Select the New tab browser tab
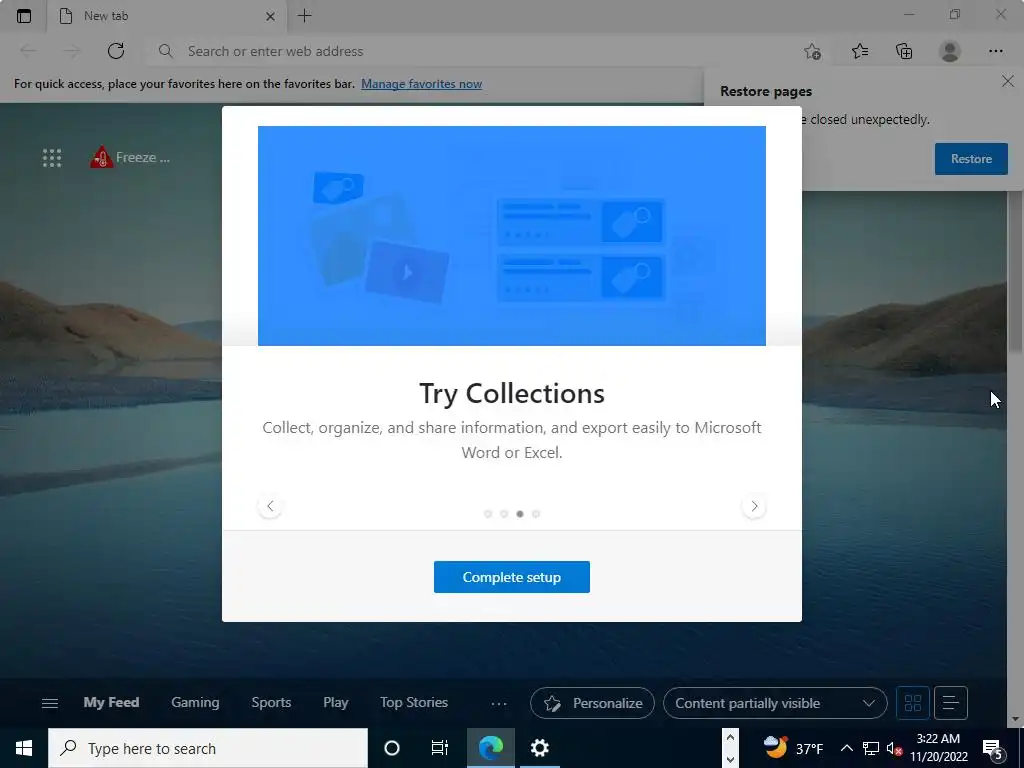This screenshot has height=768, width=1024. 166,16
